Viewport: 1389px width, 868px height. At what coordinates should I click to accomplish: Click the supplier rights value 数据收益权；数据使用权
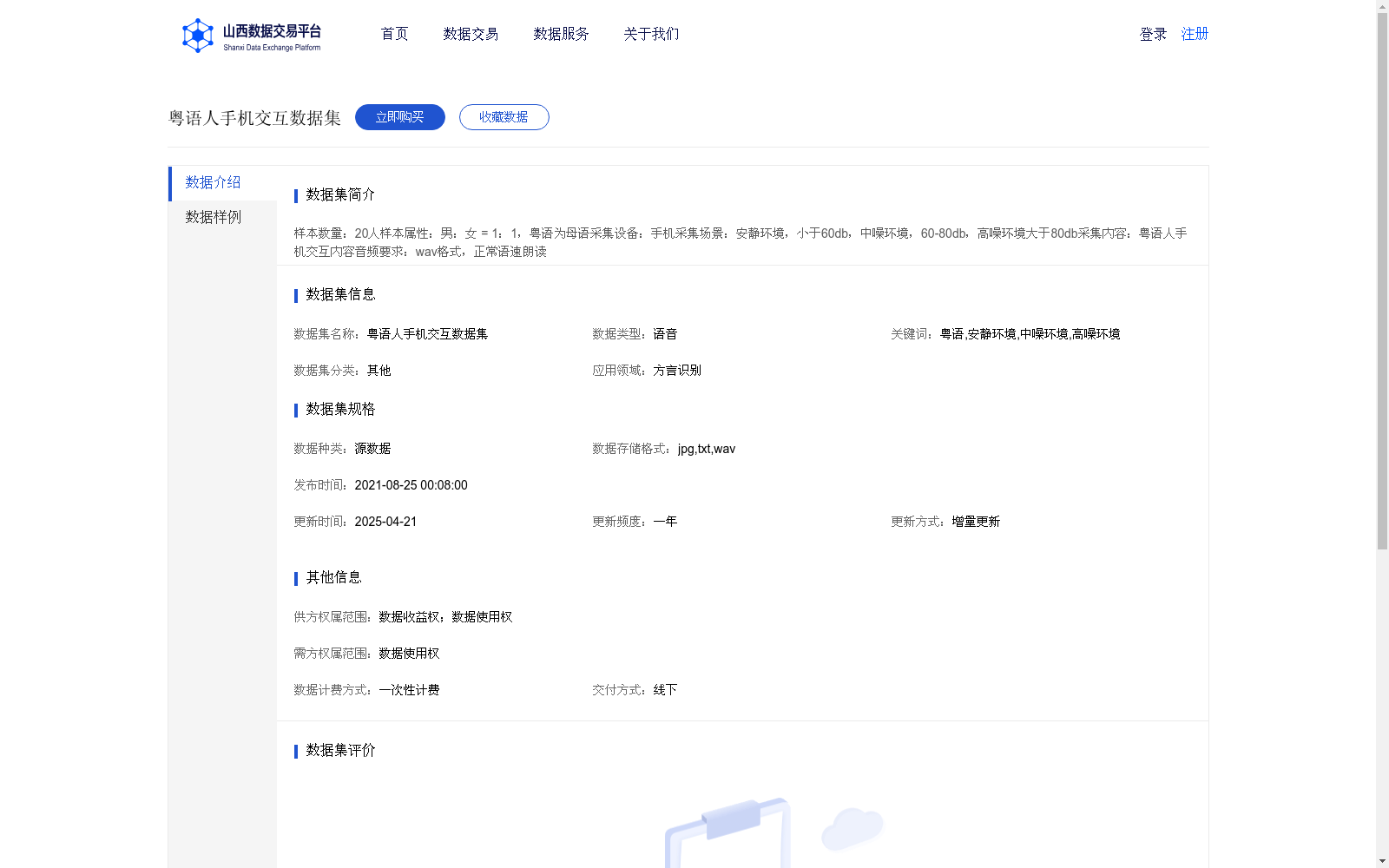445,617
